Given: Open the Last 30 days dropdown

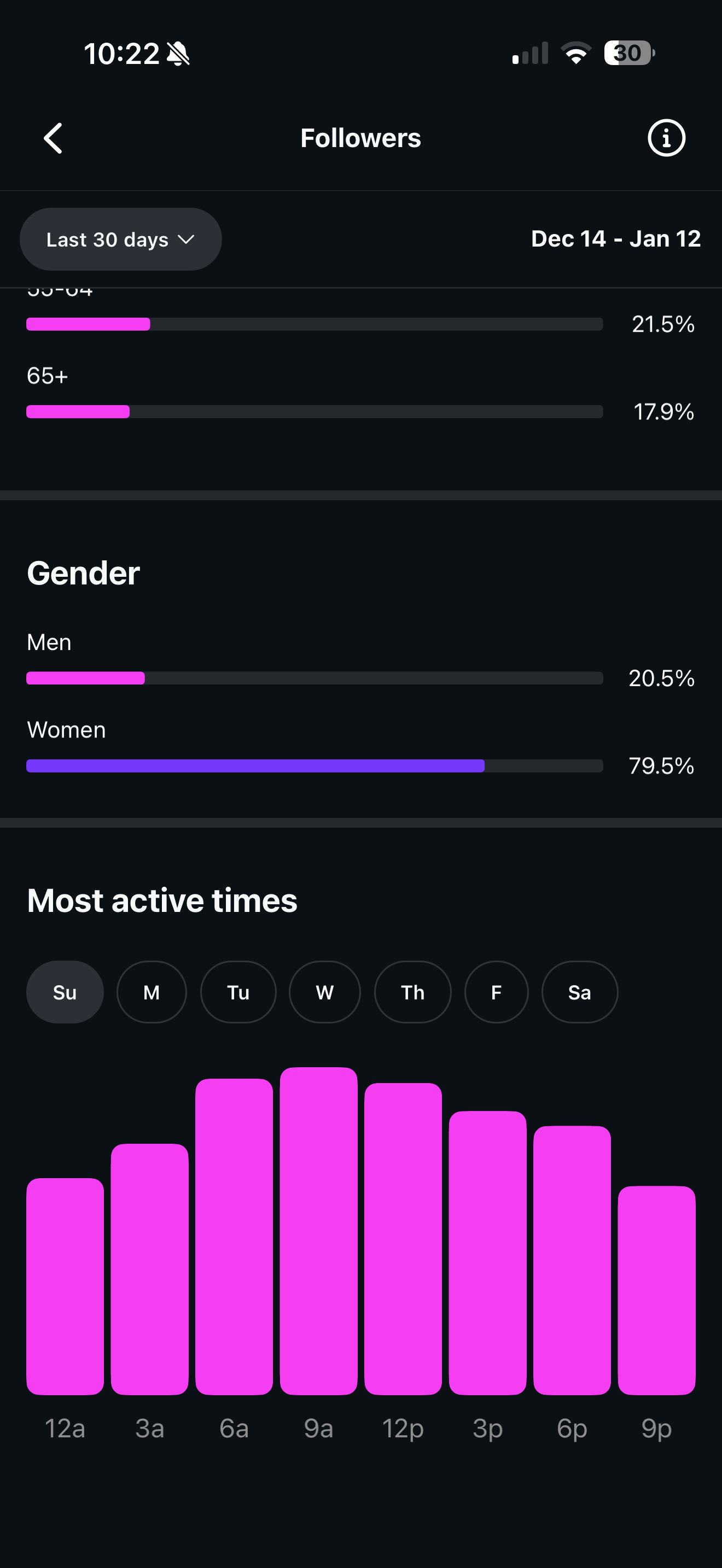Looking at the screenshot, I should coord(120,239).
